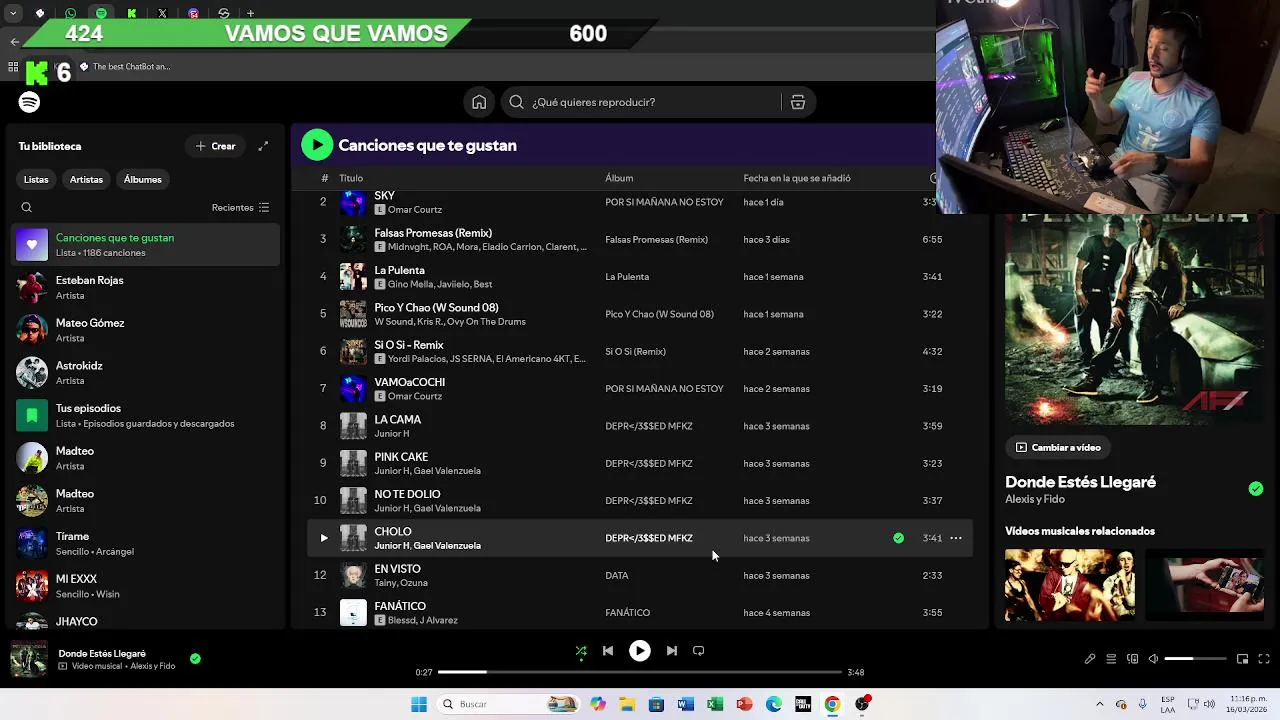This screenshot has height=720, width=1280.
Task: Mute with the speaker volume icon
Action: pos(1153,659)
